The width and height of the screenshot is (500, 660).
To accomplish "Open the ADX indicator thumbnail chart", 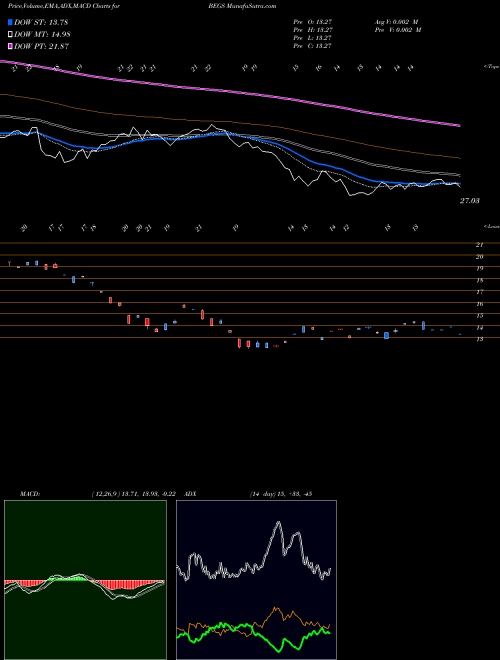I will click(x=256, y=580).
